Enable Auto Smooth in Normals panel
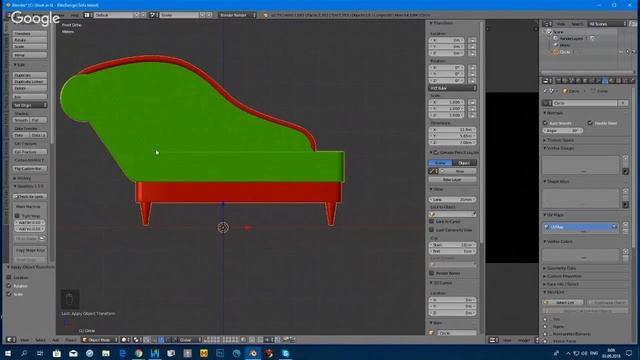 [x=545, y=123]
